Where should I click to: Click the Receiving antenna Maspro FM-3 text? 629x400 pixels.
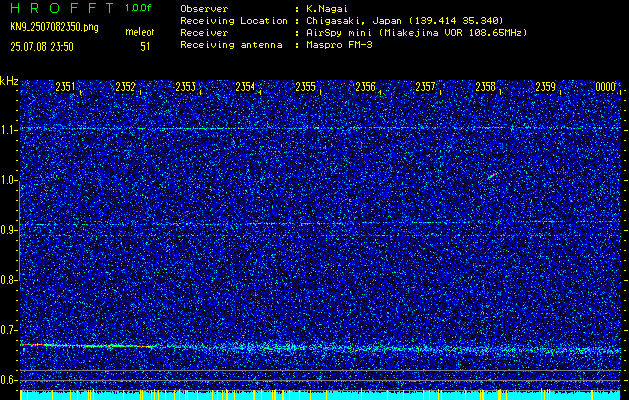coord(339,45)
